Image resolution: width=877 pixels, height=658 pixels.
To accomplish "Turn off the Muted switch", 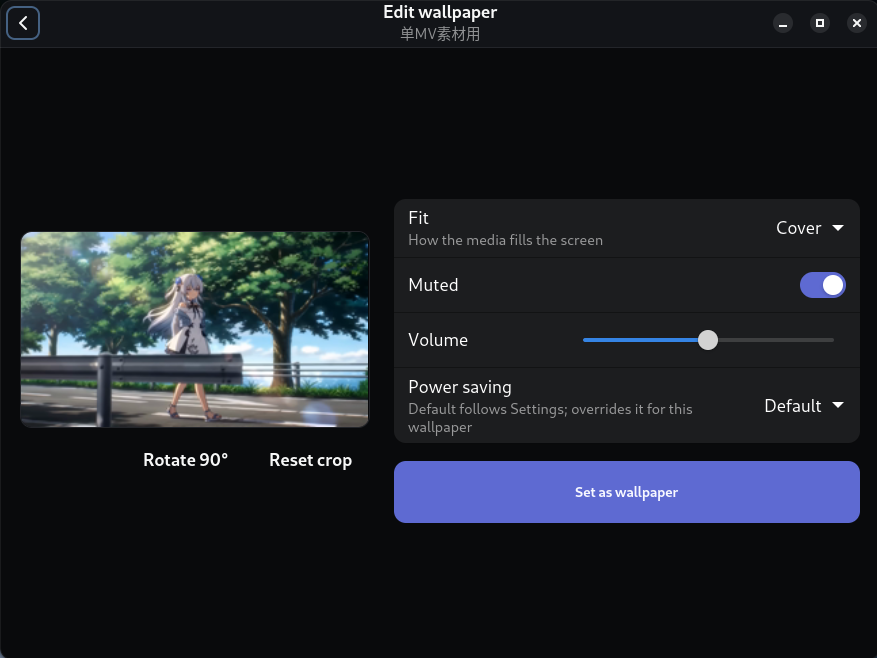I will (823, 285).
